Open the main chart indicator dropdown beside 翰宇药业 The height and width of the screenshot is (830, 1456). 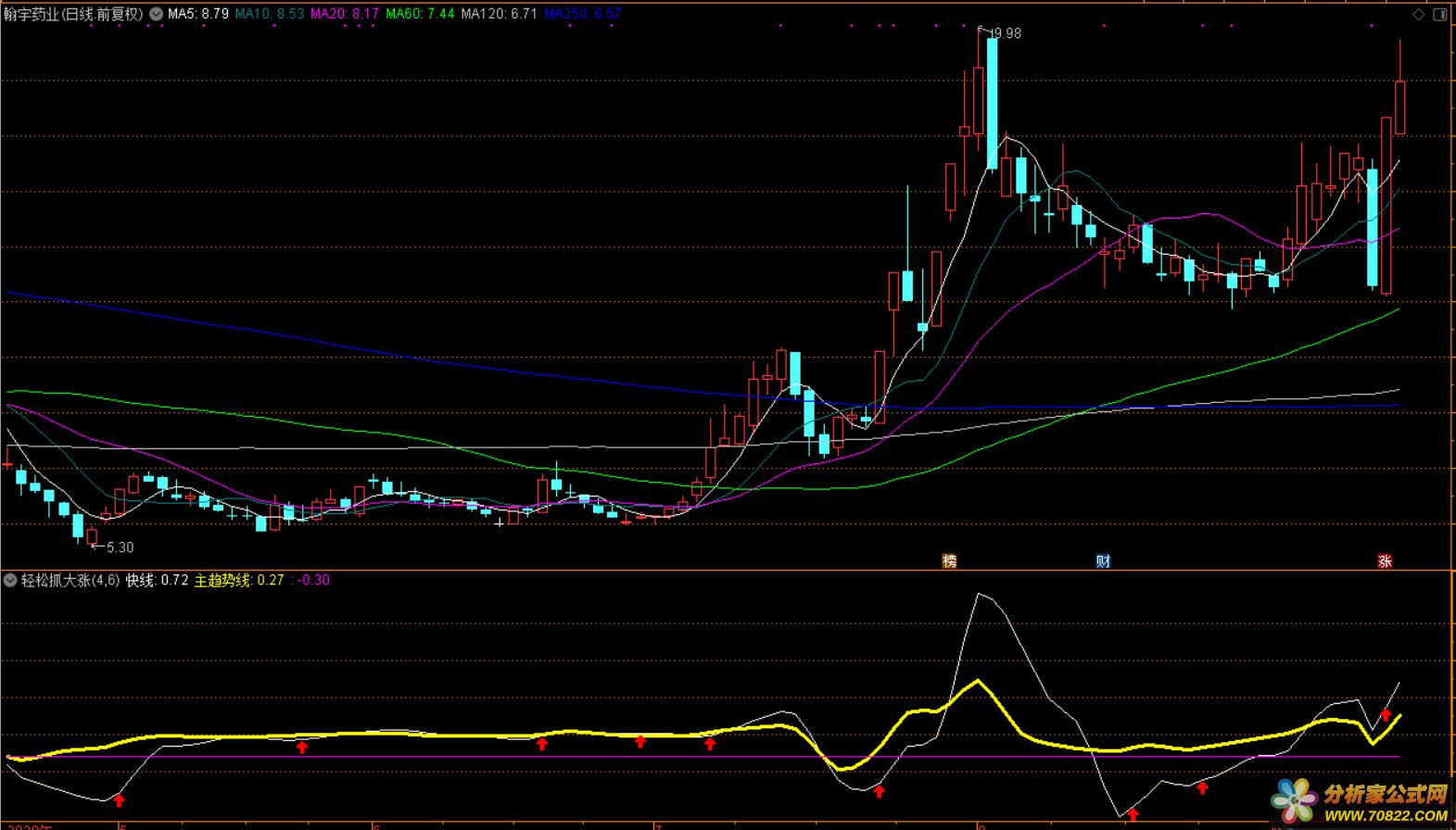pyautogui.click(x=156, y=14)
